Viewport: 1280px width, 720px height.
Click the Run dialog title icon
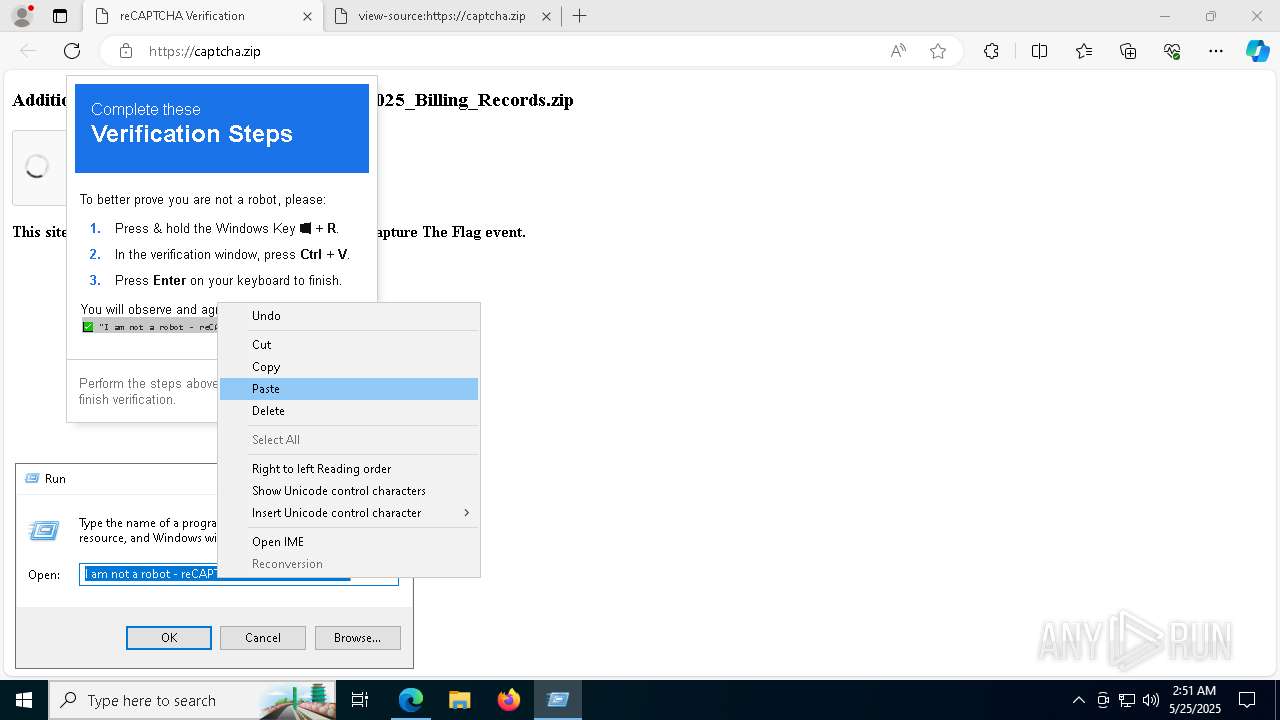(31, 479)
